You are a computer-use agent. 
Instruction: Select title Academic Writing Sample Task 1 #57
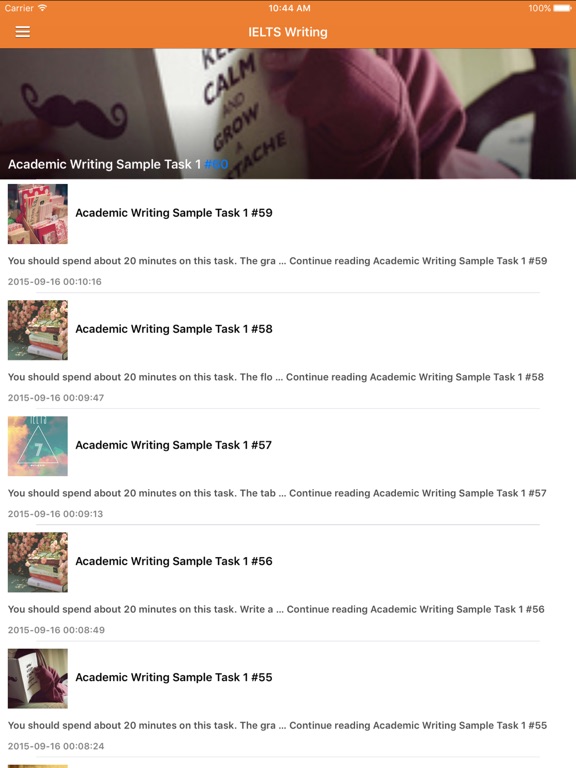point(174,445)
